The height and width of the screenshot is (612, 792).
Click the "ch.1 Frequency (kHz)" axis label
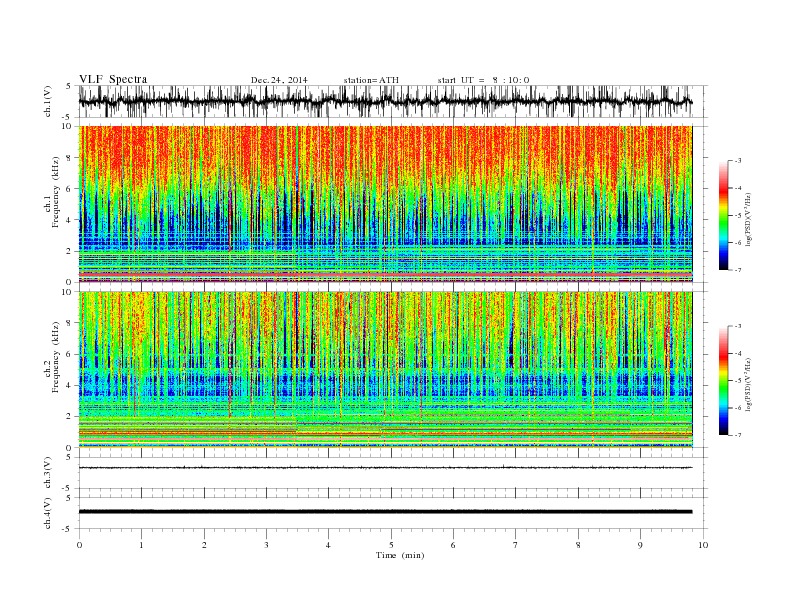(52, 192)
